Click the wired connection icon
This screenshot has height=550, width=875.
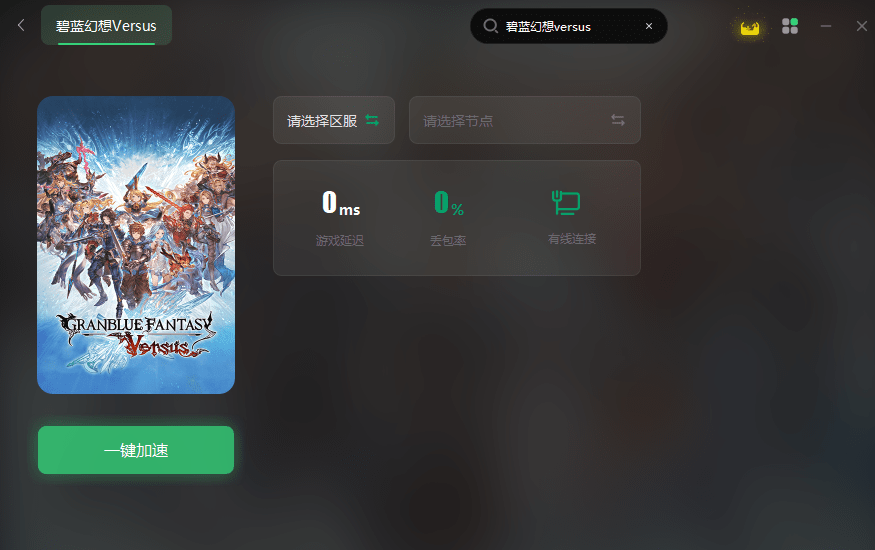566,202
